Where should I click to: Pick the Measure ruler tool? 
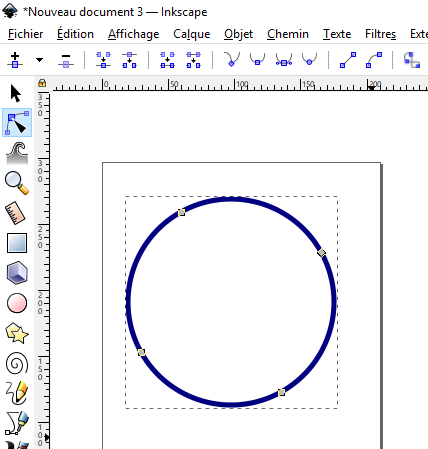(x=15, y=213)
